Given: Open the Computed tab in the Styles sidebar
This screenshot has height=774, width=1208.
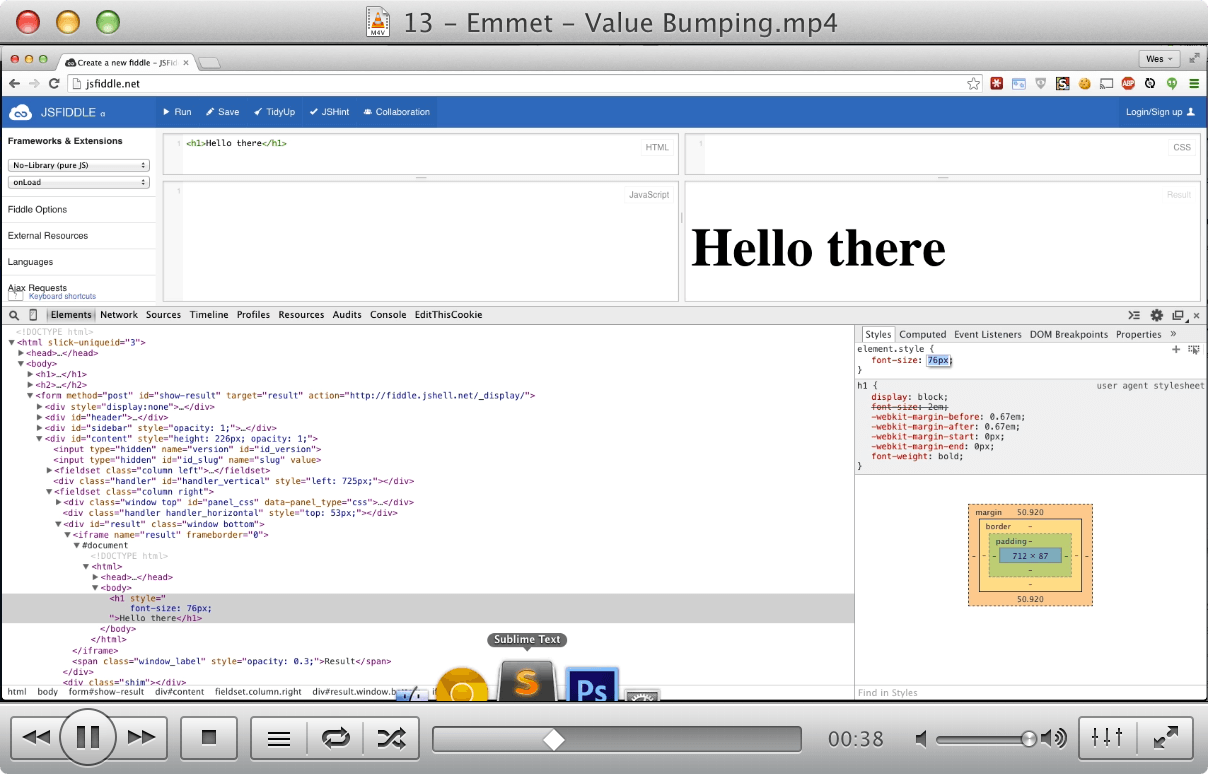Looking at the screenshot, I should point(922,334).
